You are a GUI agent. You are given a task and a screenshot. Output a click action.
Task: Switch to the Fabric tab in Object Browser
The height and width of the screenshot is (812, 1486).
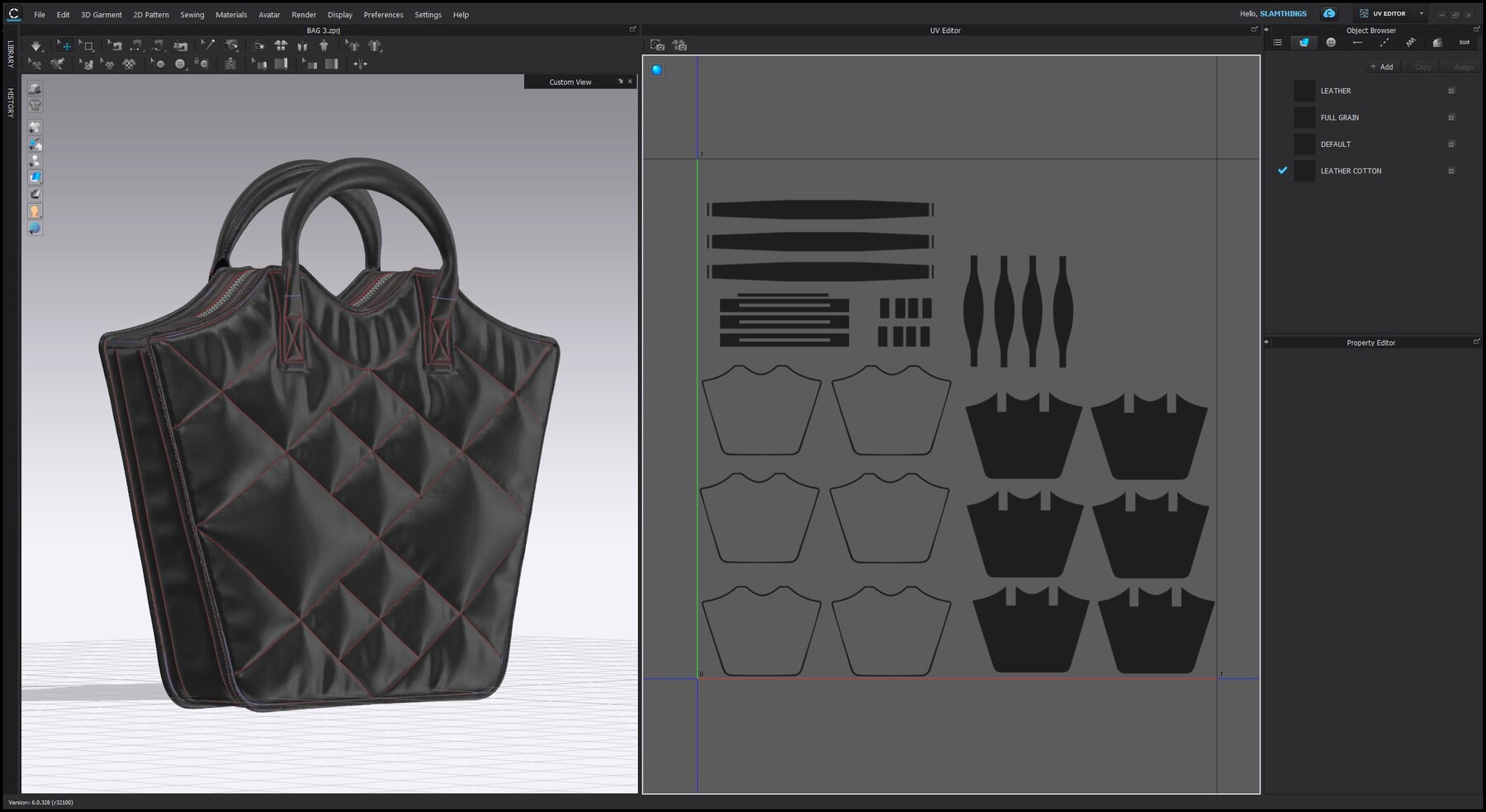1304,42
